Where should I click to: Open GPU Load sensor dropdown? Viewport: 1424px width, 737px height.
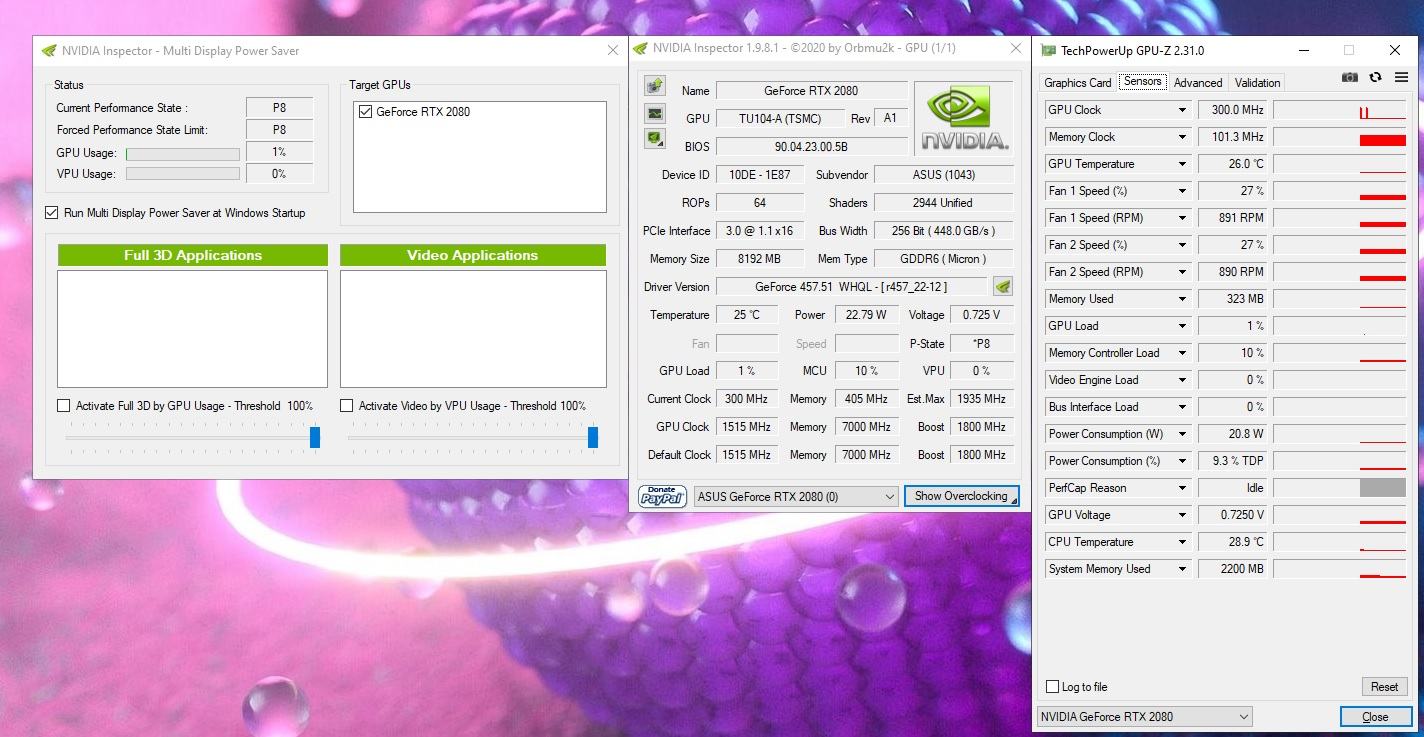tap(1182, 326)
